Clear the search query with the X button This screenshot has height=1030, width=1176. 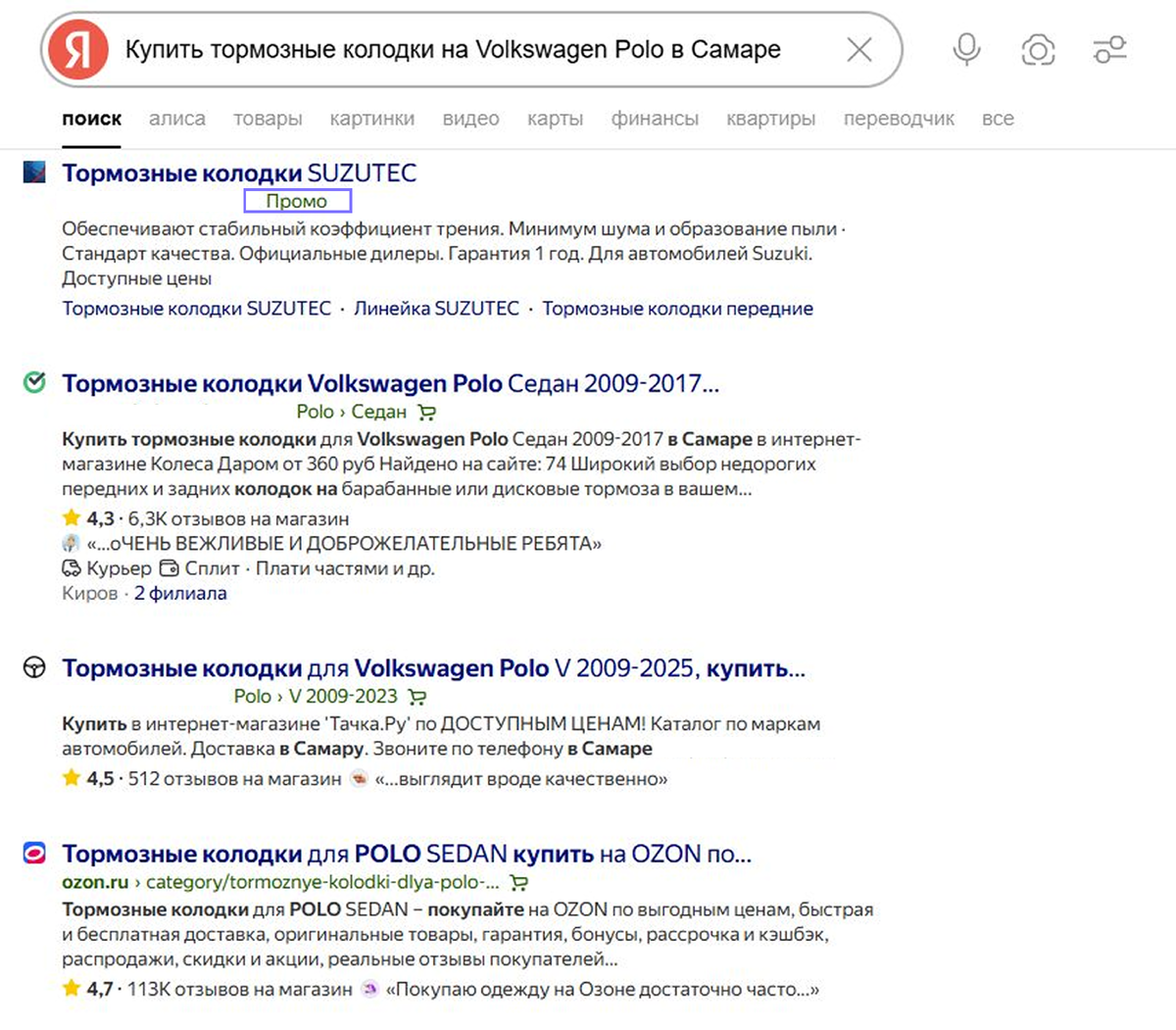coord(858,49)
